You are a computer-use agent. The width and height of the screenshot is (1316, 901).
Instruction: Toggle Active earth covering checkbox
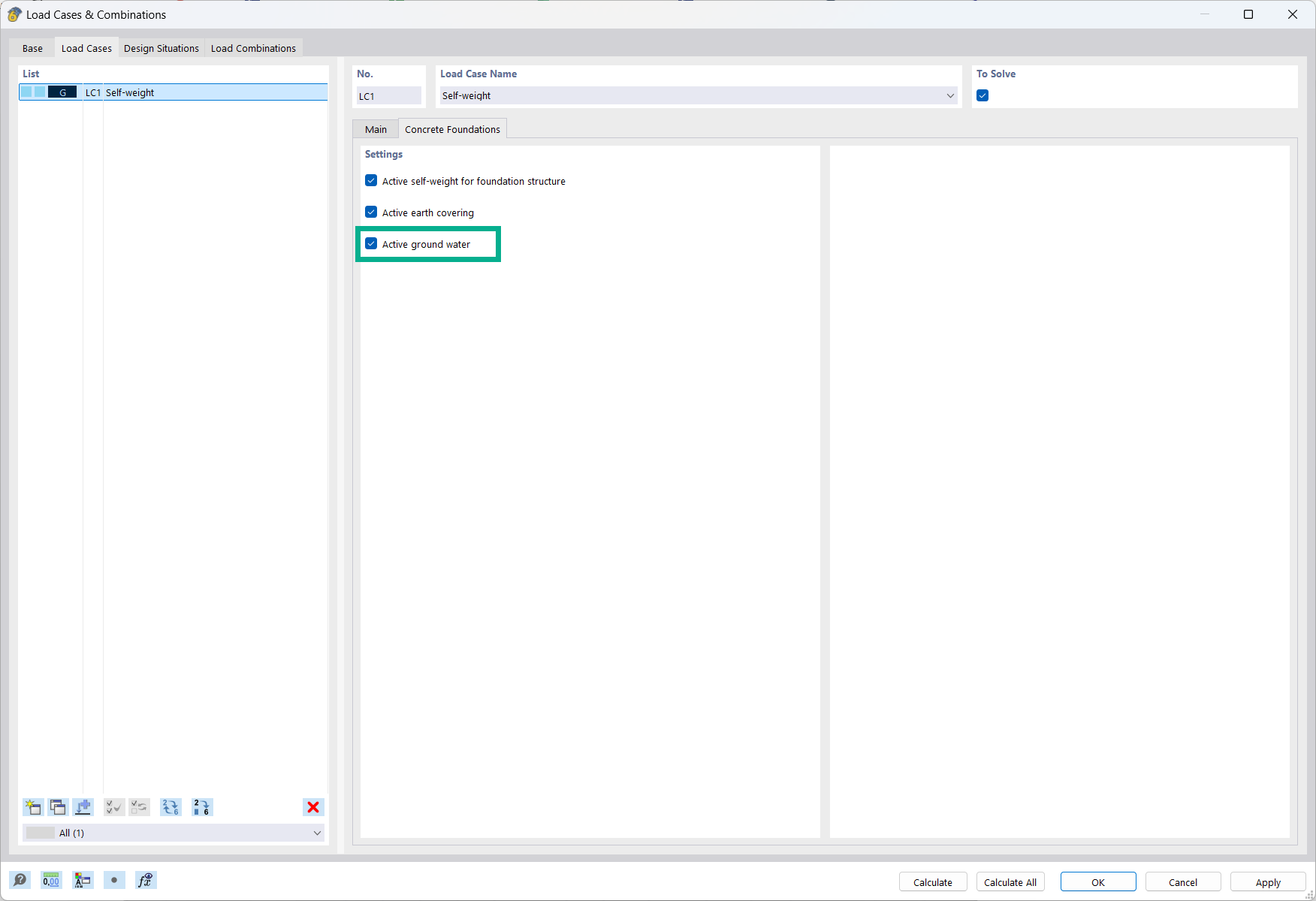(371, 212)
